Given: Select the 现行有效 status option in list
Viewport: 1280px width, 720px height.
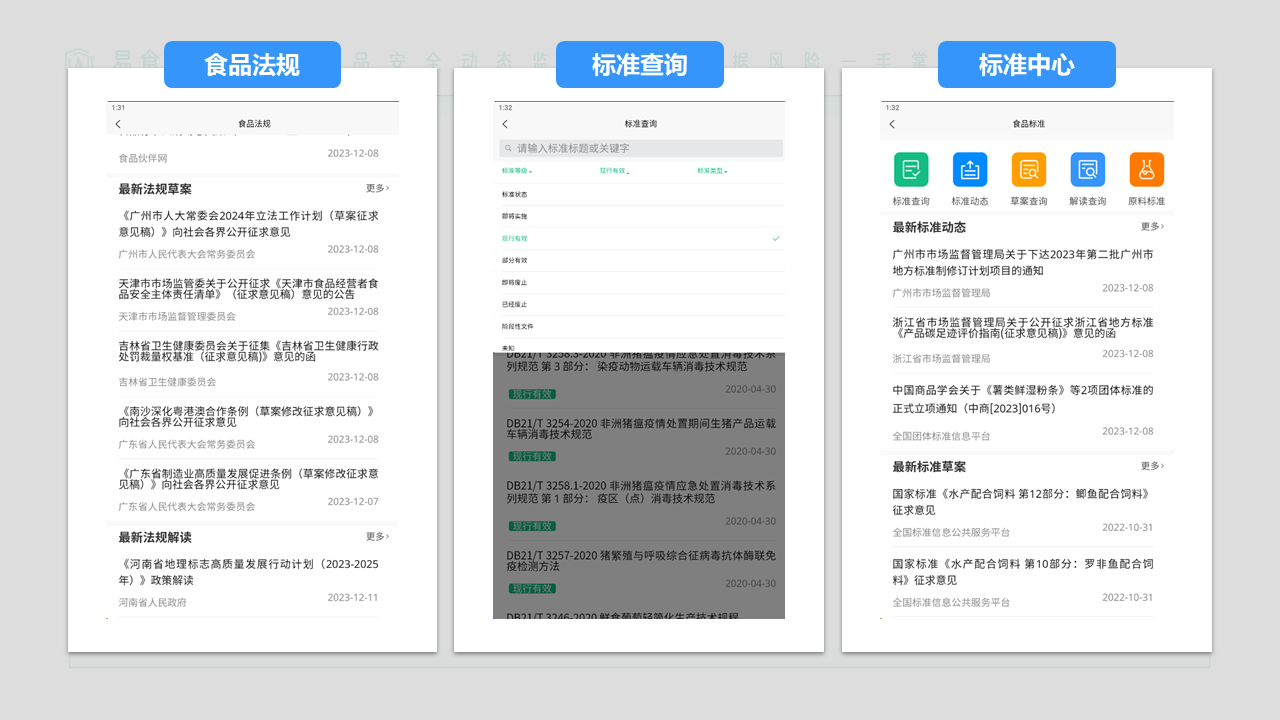Looking at the screenshot, I should (515, 238).
